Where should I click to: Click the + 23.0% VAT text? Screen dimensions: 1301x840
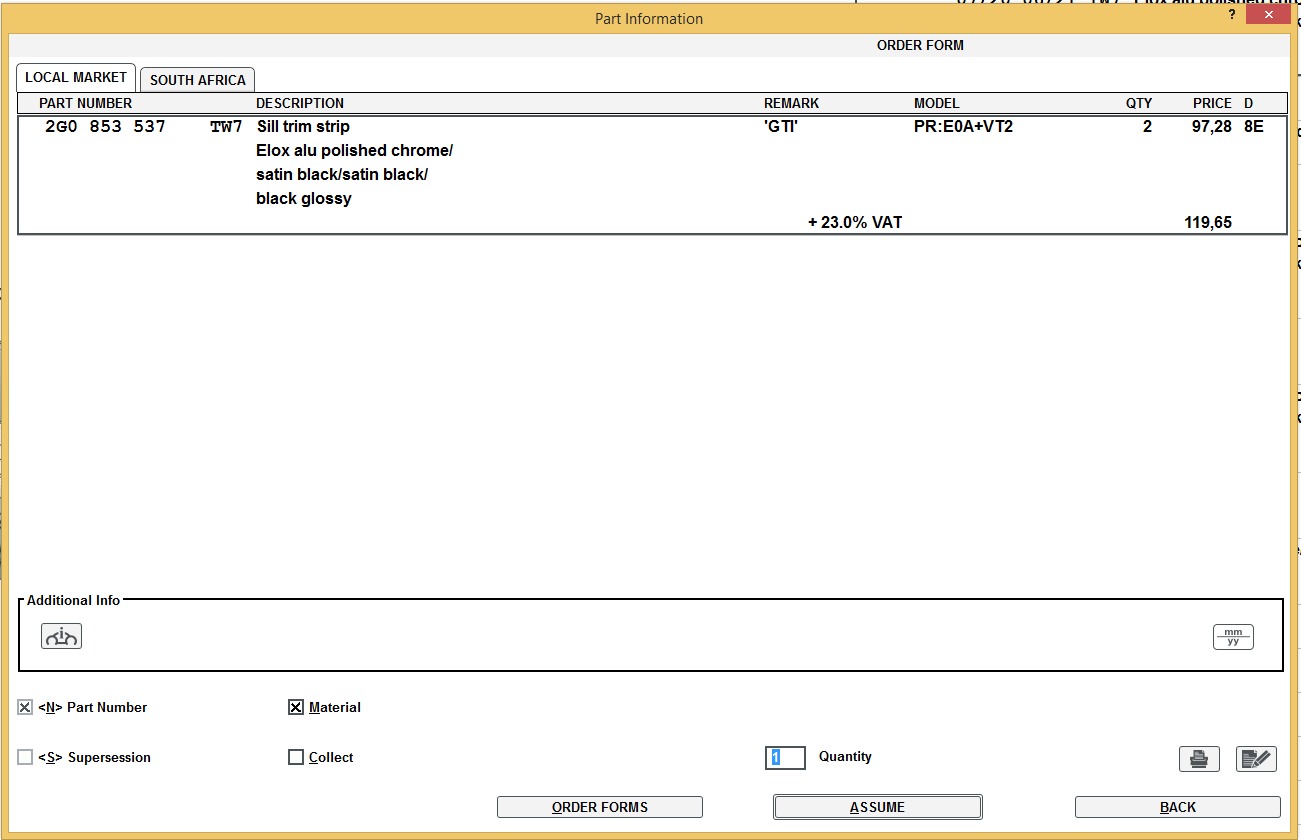point(855,223)
